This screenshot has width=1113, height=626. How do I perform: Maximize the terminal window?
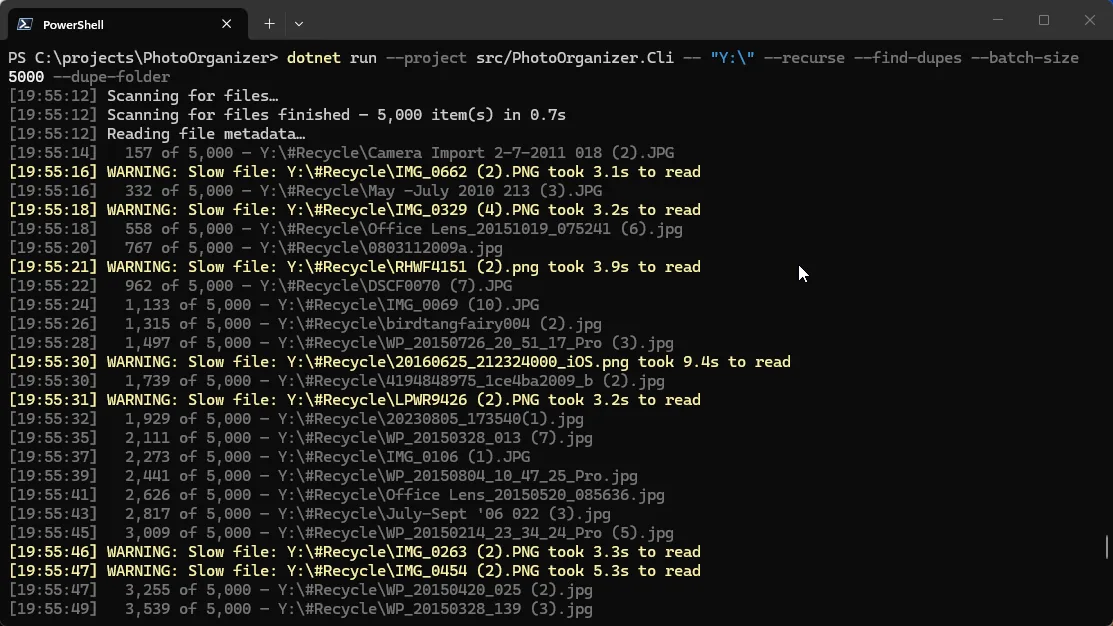tap(1043, 20)
